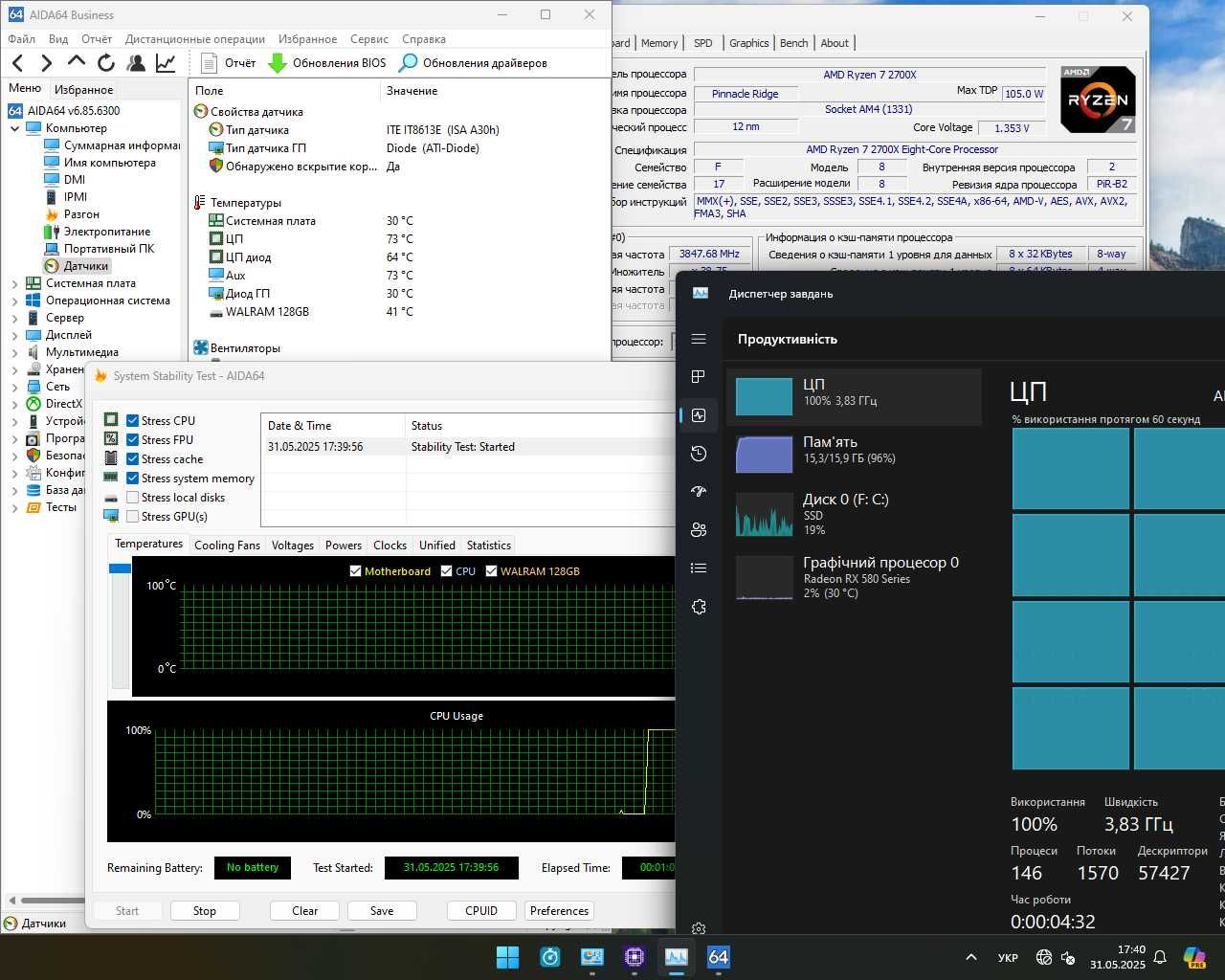The width and height of the screenshot is (1225, 980).
Task: Go forward with AIDA64 toolbar right arrow
Action: (x=46, y=63)
